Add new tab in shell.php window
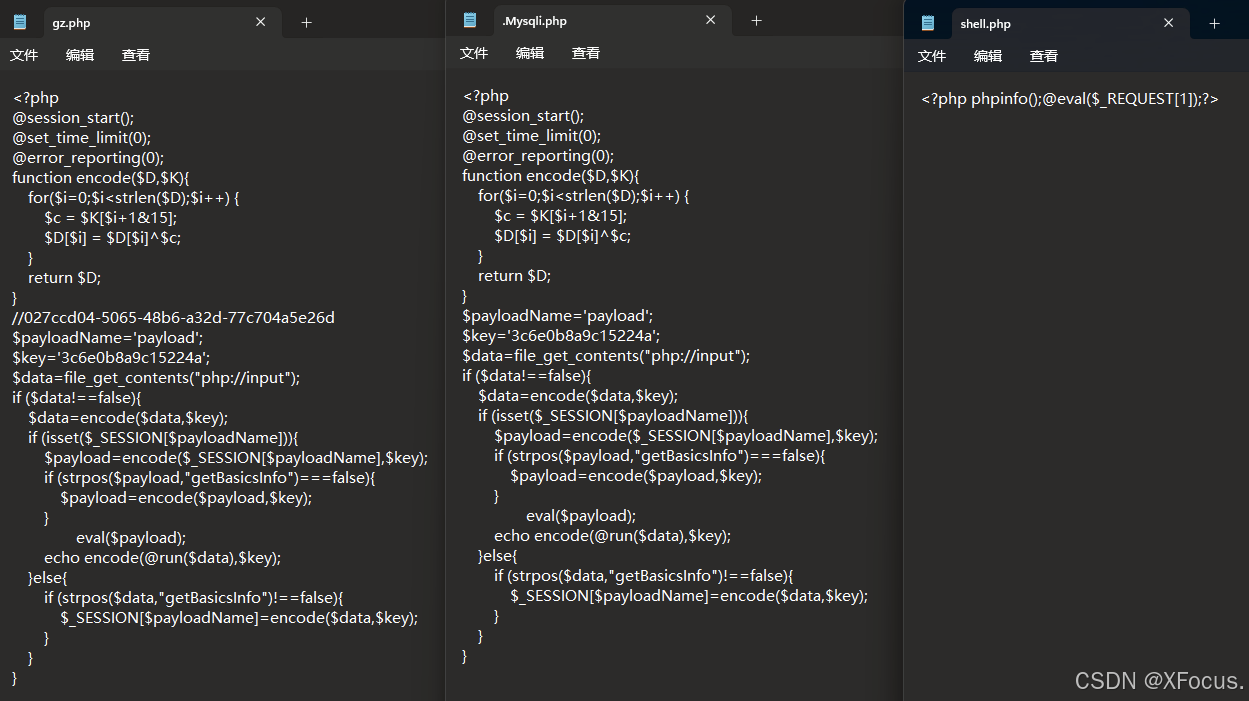The height and width of the screenshot is (701, 1249). pyautogui.click(x=1214, y=23)
